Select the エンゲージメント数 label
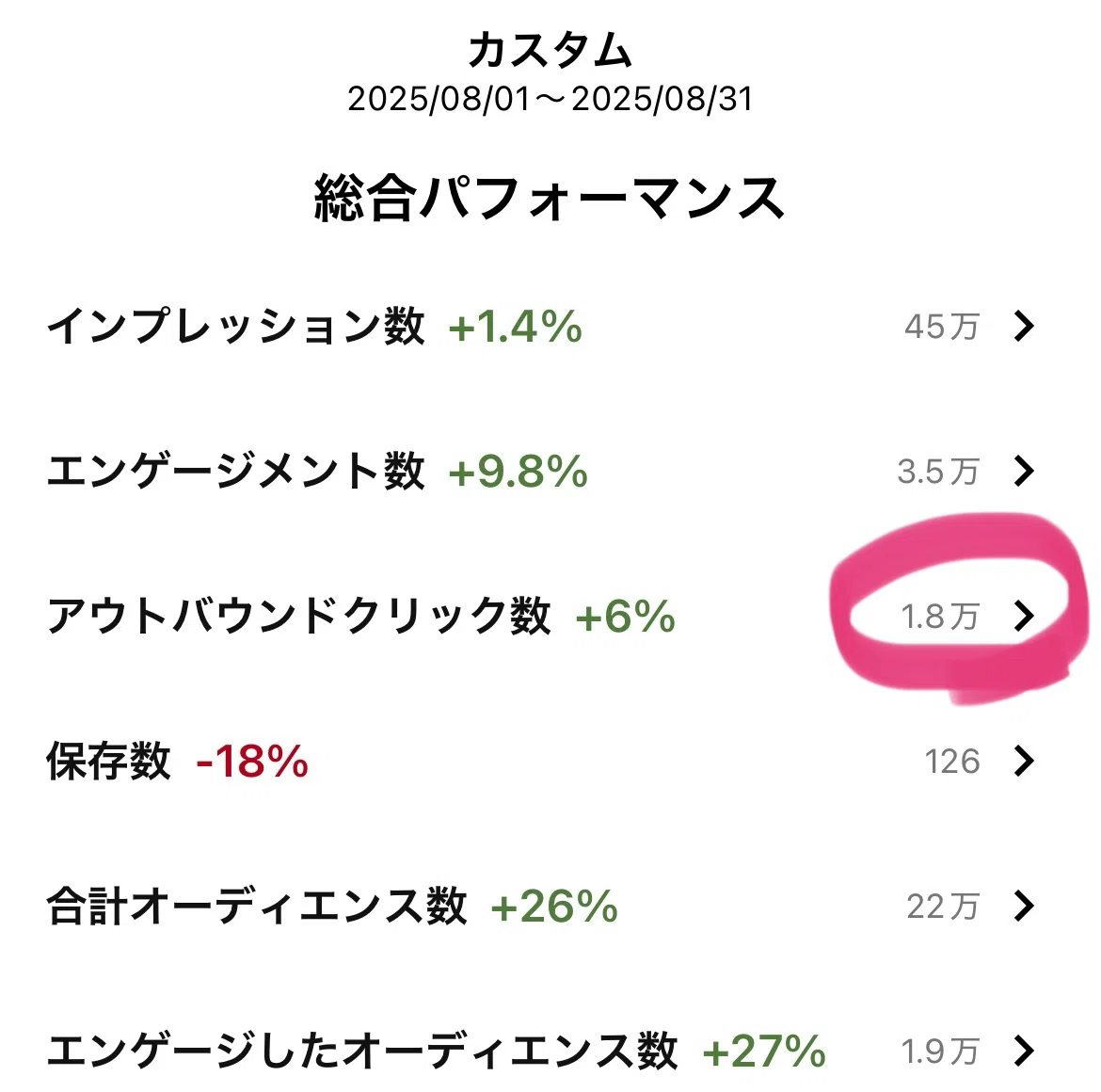 pyautogui.click(x=236, y=471)
